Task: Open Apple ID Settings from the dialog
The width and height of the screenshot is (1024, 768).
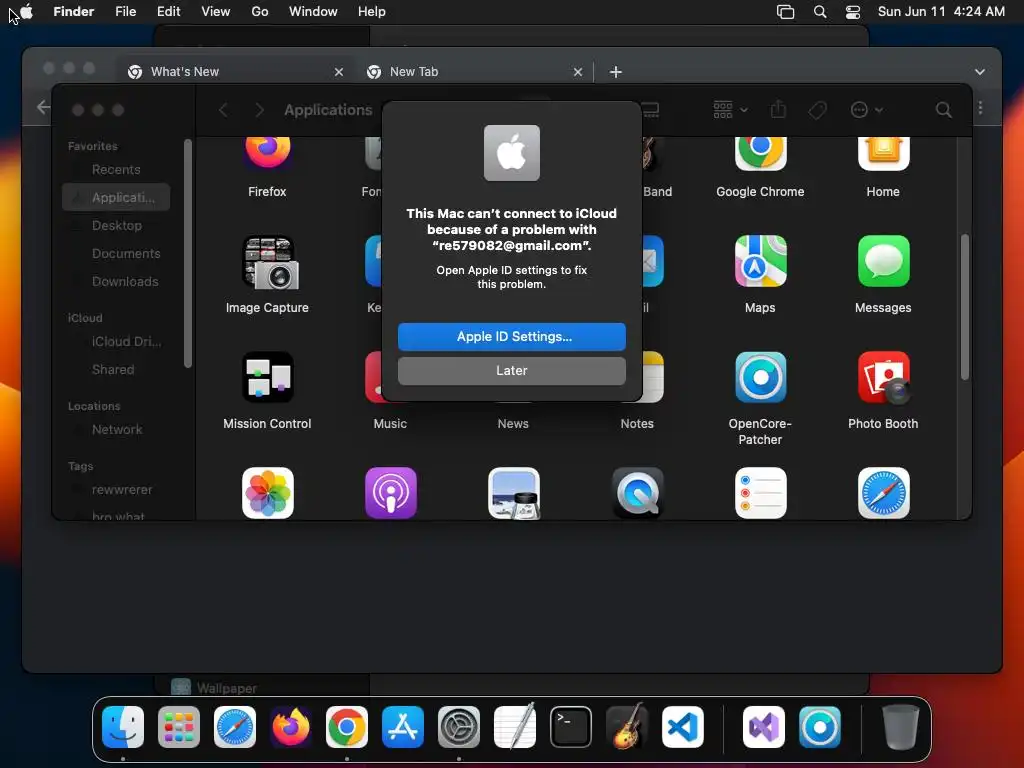Action: [511, 336]
